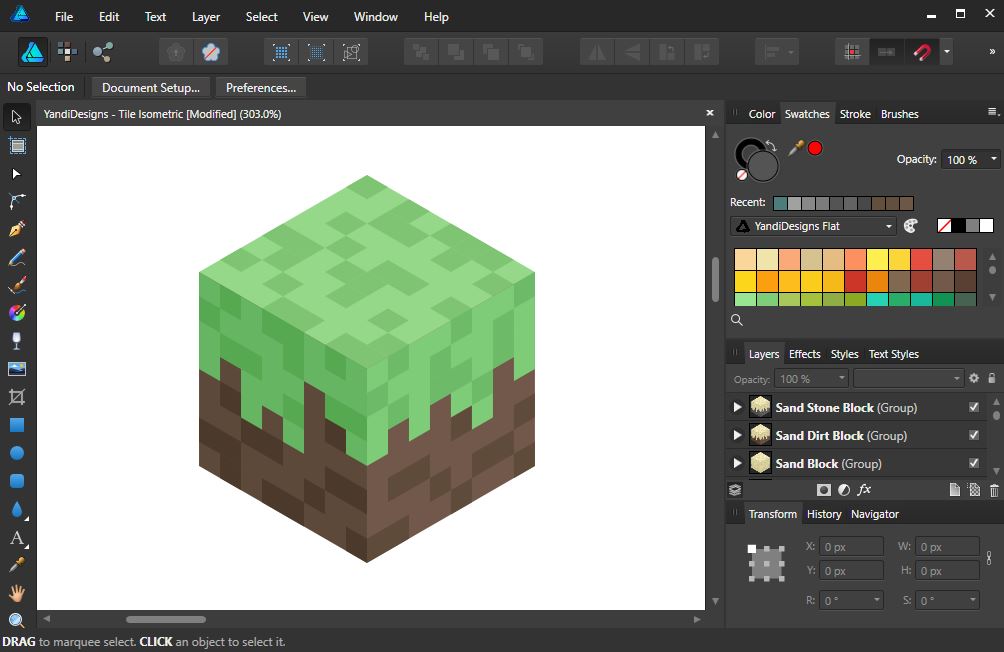
Task: Open the snapping options dropdown arrow
Action: coord(946,52)
